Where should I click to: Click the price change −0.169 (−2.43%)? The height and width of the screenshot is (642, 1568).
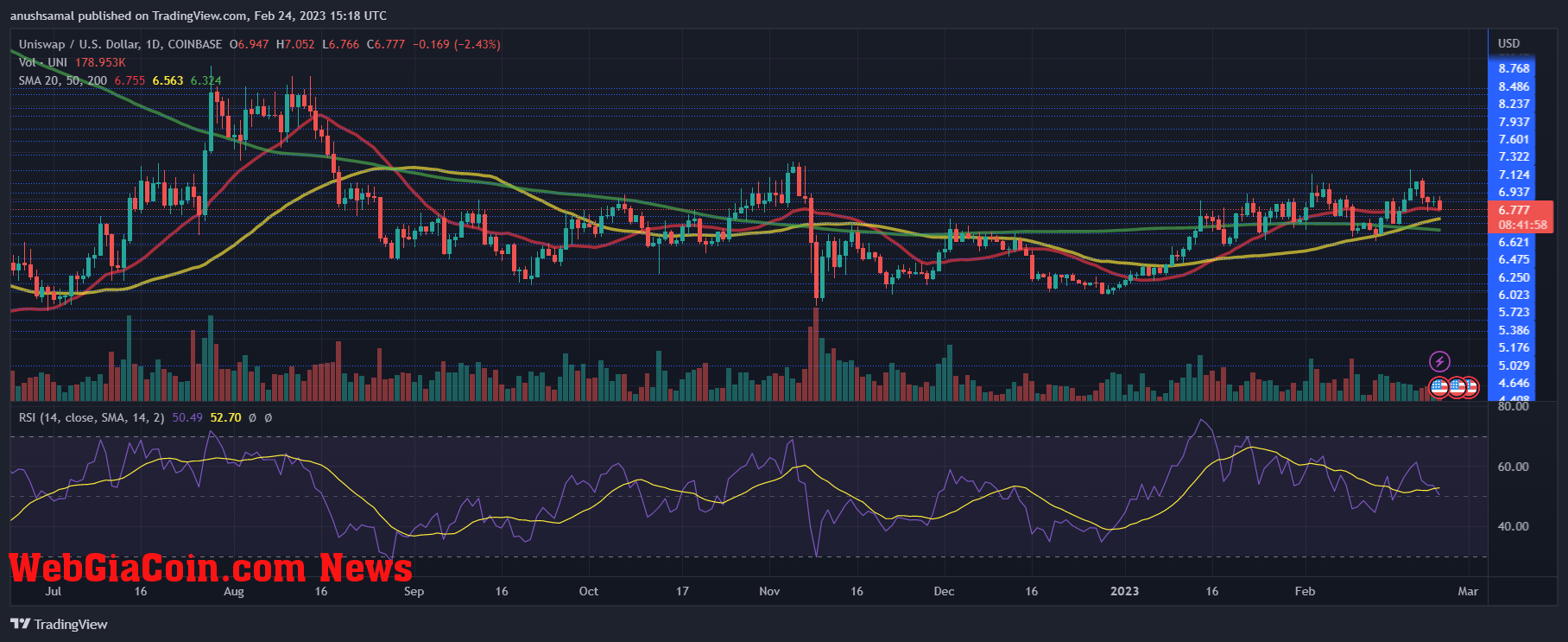point(456,44)
